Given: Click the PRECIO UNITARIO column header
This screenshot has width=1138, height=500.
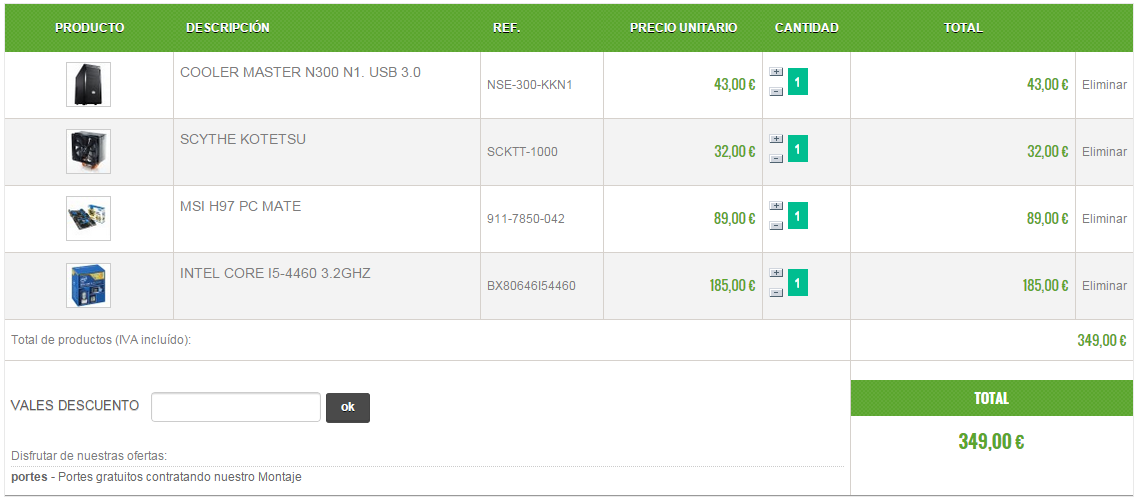Looking at the screenshot, I should point(684,28).
